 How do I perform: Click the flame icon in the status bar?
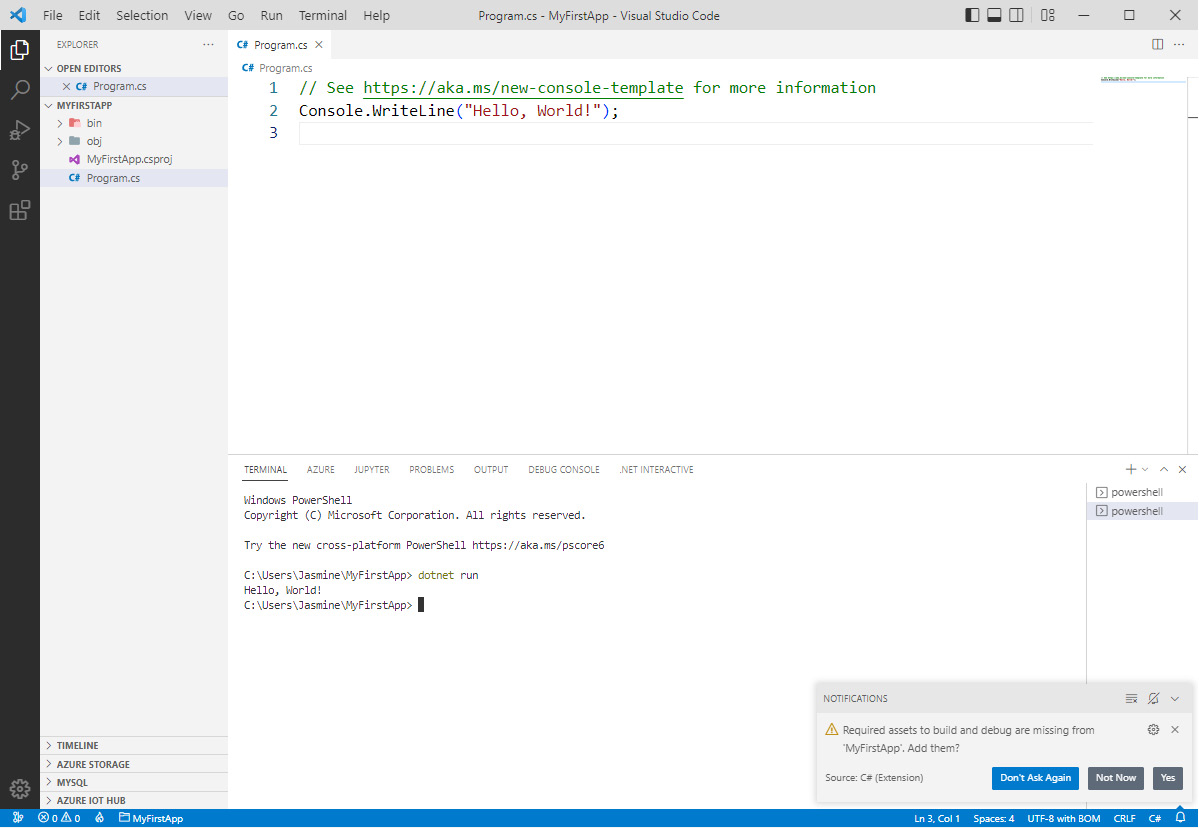coord(99,818)
